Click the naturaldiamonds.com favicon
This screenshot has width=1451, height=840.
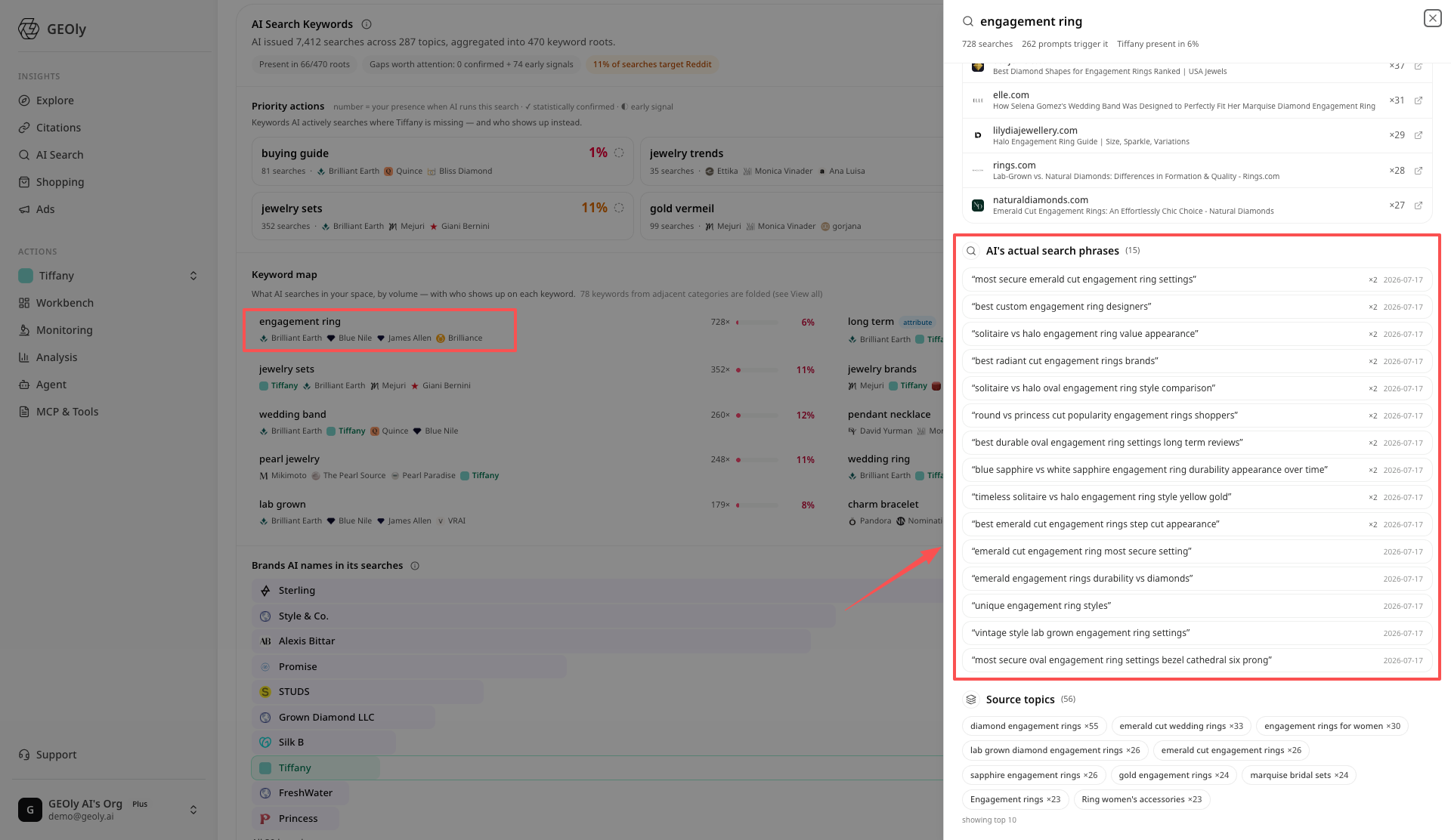pyautogui.click(x=978, y=205)
